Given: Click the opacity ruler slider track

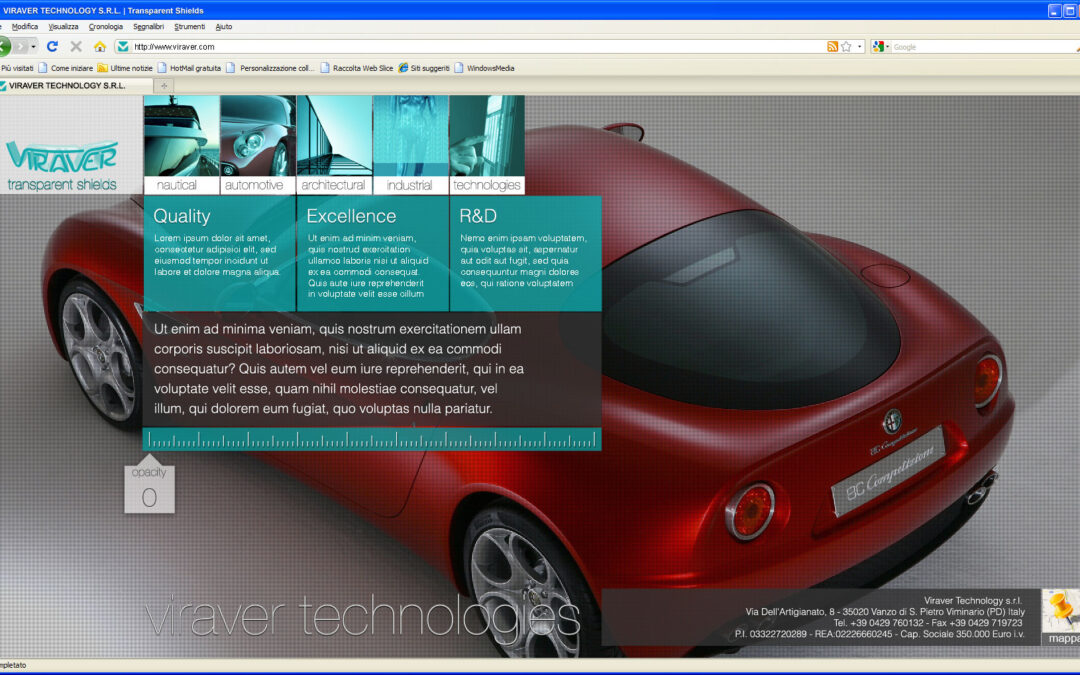Looking at the screenshot, I should point(372,439).
